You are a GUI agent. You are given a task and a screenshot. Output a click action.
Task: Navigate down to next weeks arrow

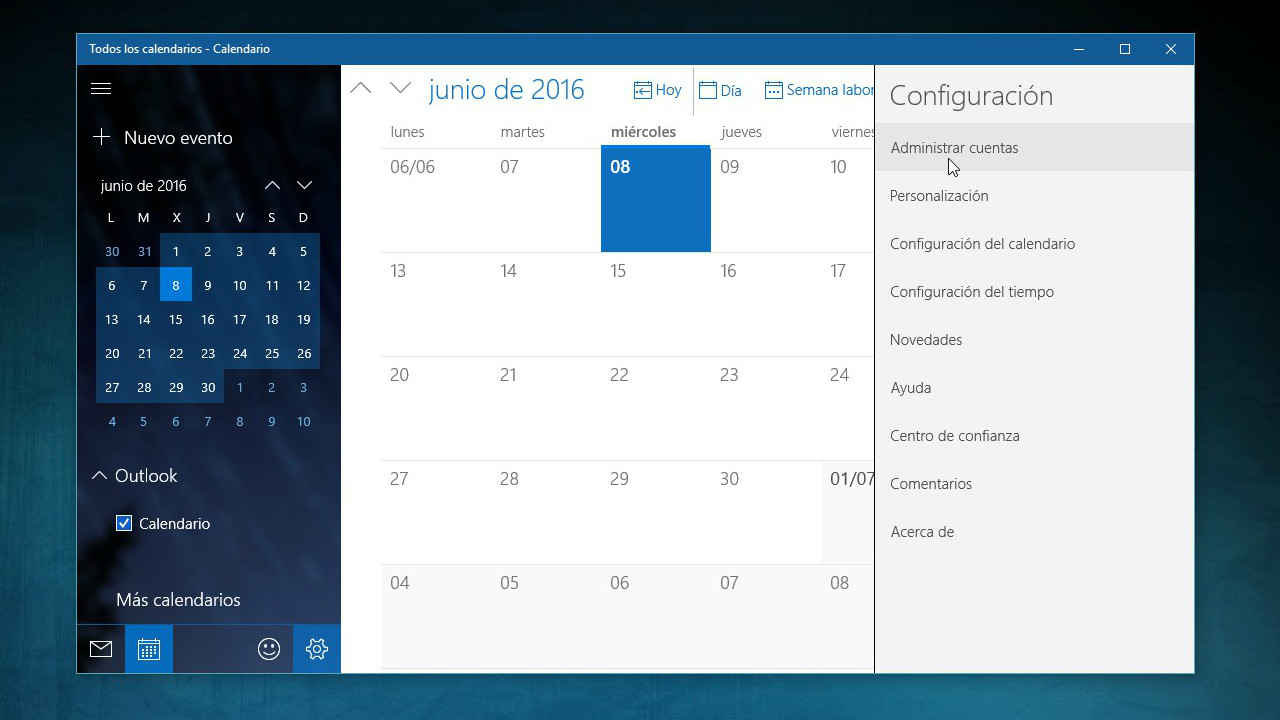click(x=400, y=88)
